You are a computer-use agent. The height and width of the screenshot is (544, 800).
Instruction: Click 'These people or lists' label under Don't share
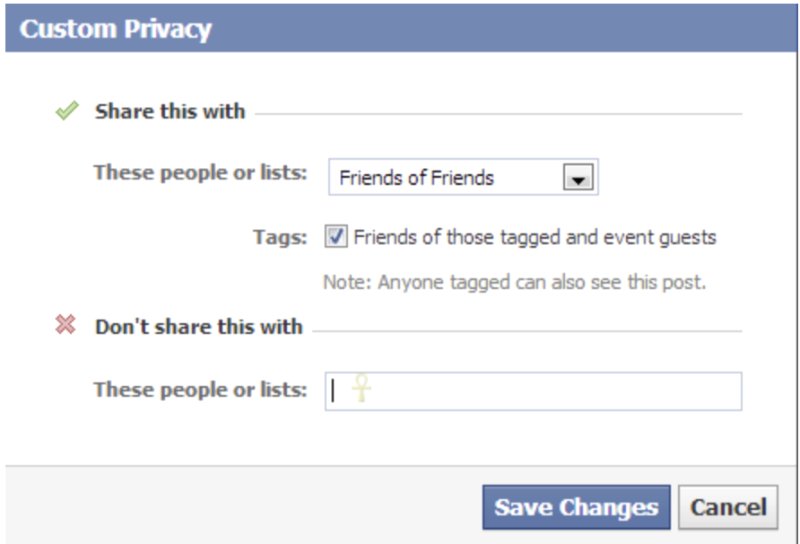pos(200,389)
